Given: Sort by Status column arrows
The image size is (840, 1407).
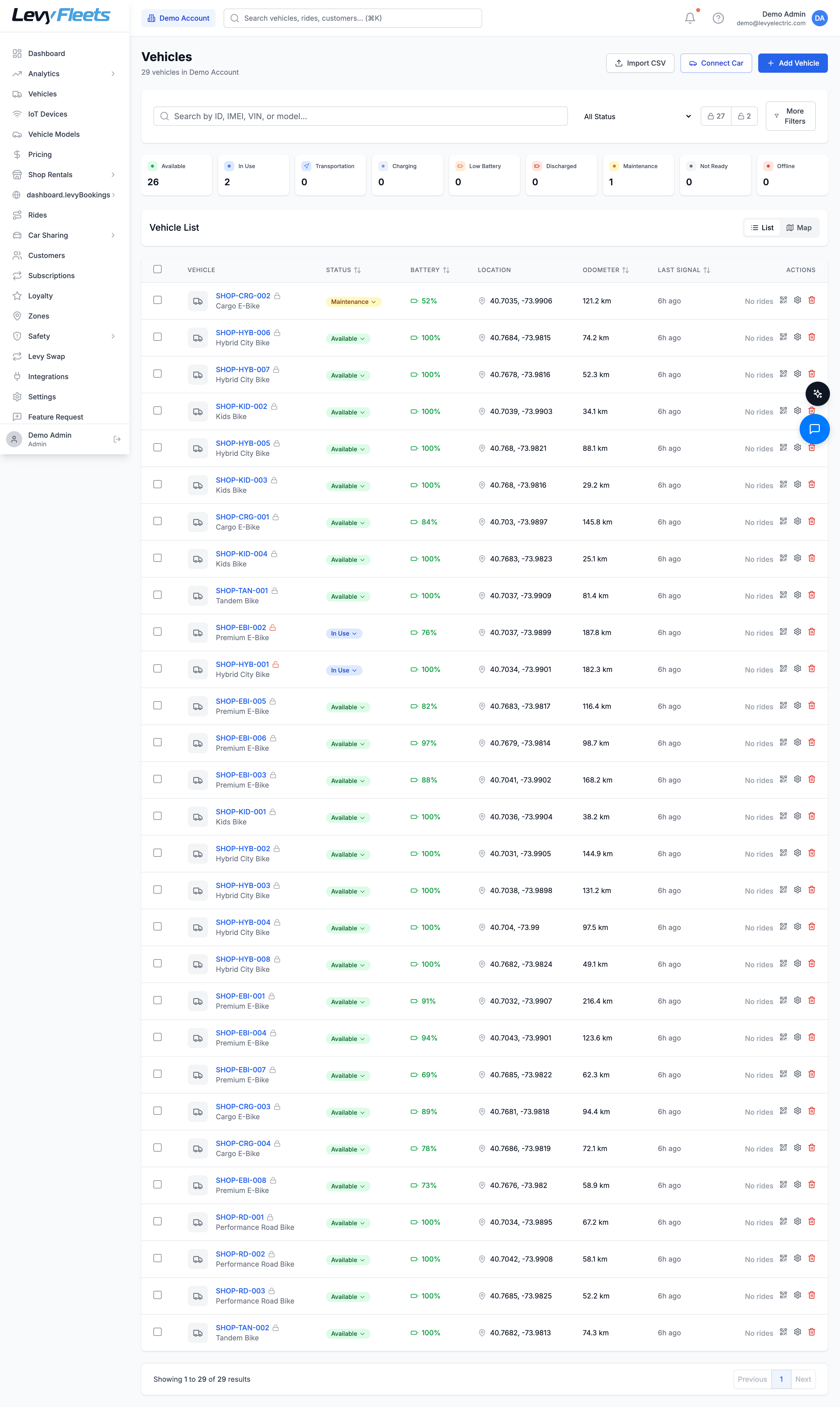Looking at the screenshot, I should [x=357, y=270].
